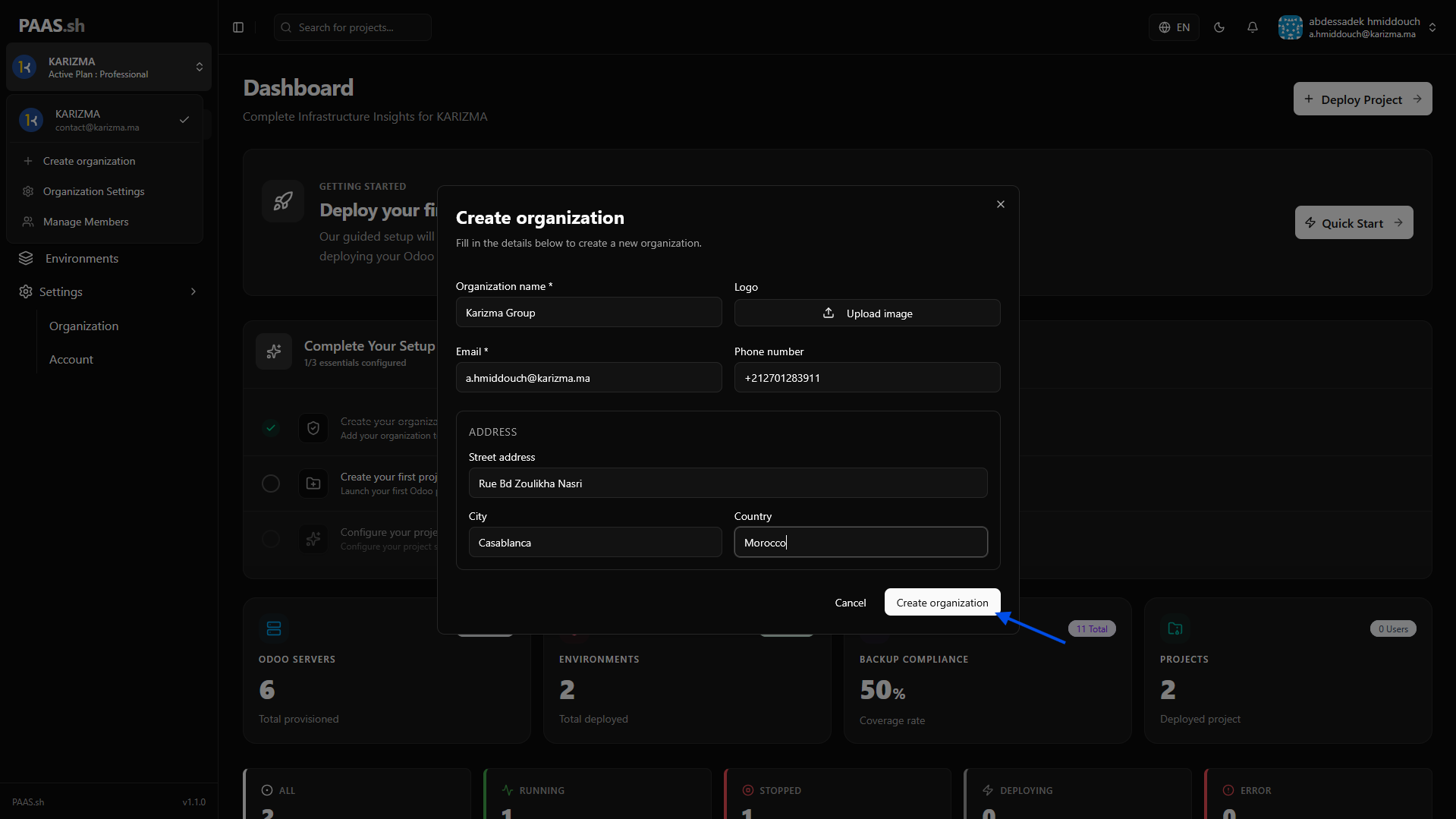This screenshot has height=819, width=1456.
Task: Edit Organization name field Karizma Group
Action: click(589, 312)
